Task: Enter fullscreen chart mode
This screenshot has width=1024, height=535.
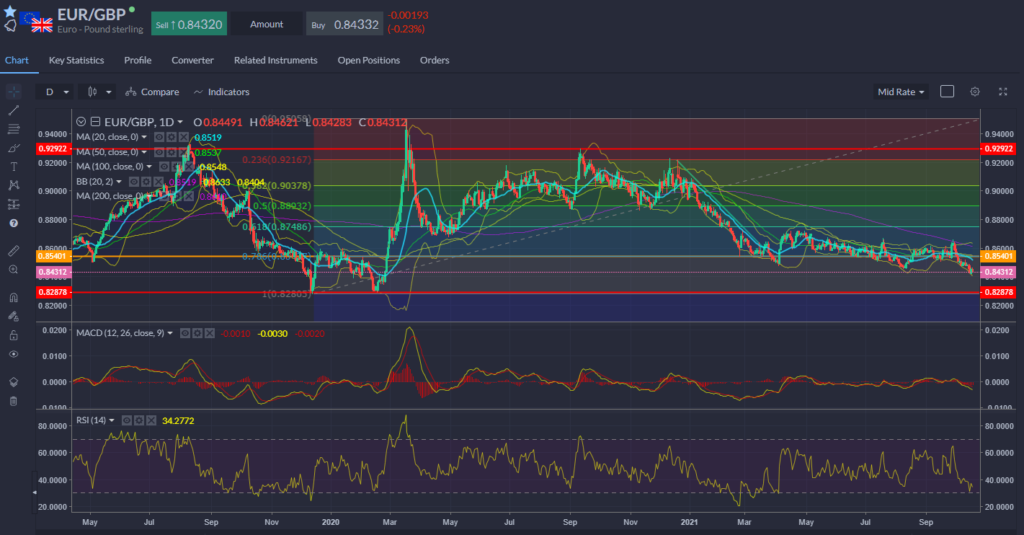Action: point(1003,91)
